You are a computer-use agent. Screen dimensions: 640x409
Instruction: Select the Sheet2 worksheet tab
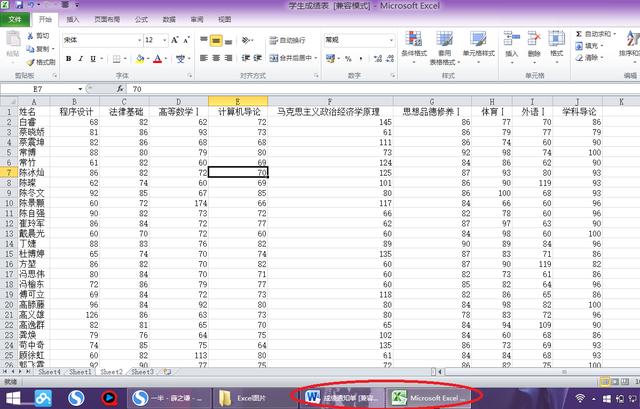[x=110, y=371]
